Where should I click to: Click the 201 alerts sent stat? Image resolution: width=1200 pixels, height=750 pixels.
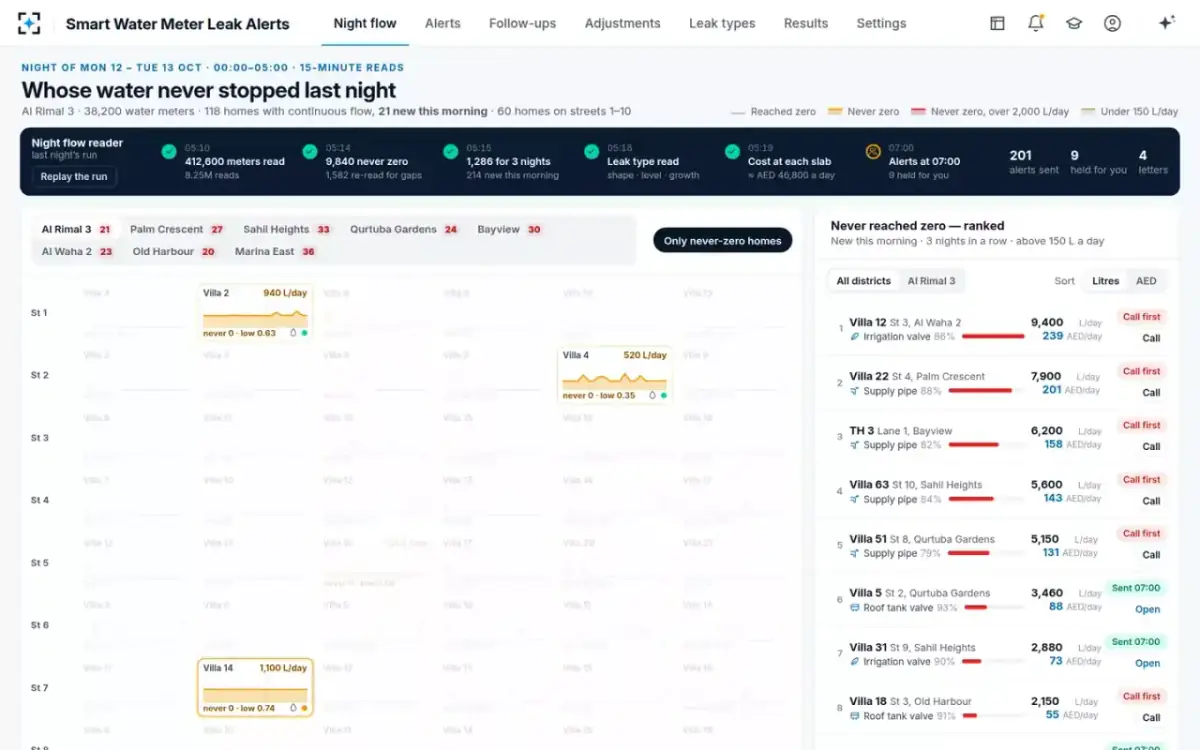(x=1034, y=161)
